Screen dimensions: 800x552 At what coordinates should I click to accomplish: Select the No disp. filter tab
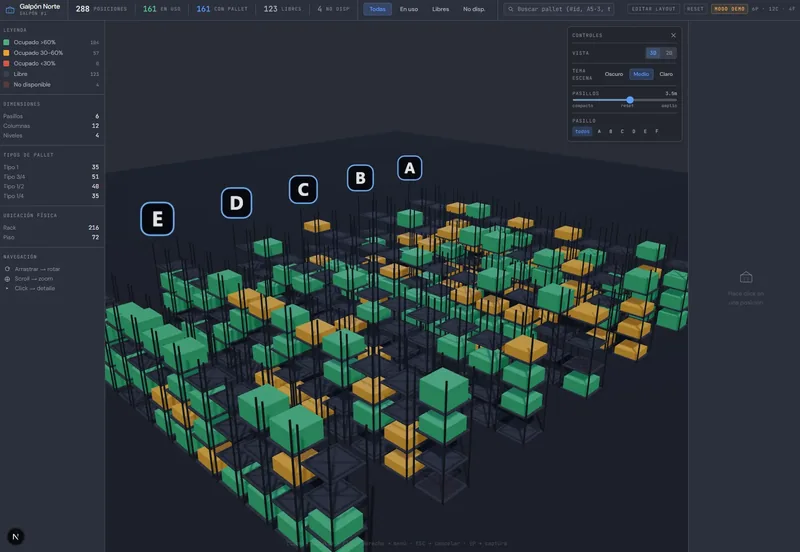474,9
